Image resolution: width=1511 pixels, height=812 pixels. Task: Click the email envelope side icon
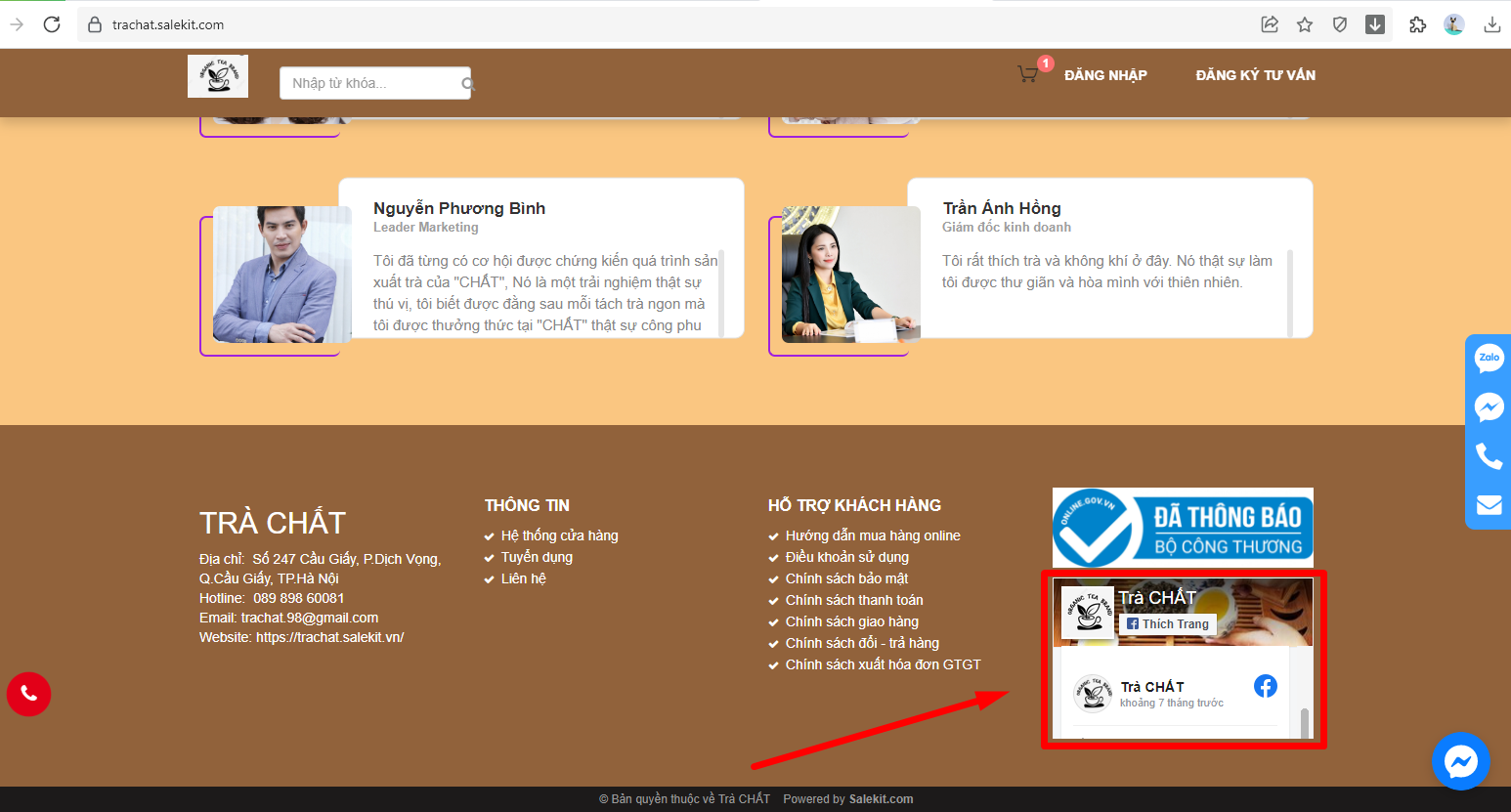tap(1489, 504)
